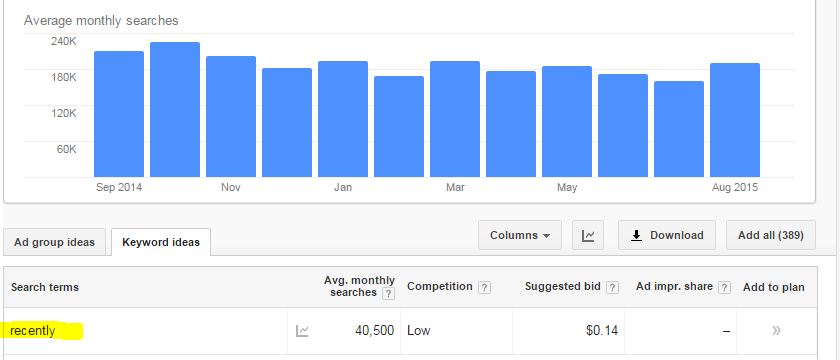Click the Suggested bid help question mark
The height and width of the screenshot is (360, 840).
613,288
